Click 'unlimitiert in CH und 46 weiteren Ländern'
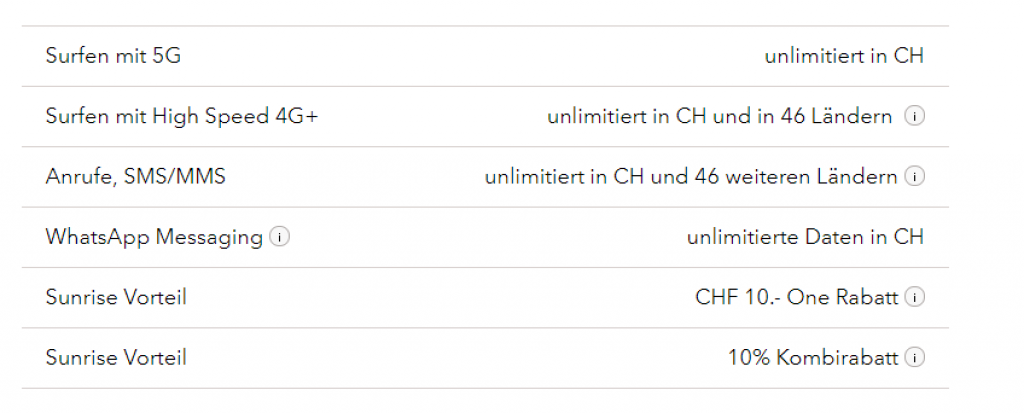 tap(691, 177)
